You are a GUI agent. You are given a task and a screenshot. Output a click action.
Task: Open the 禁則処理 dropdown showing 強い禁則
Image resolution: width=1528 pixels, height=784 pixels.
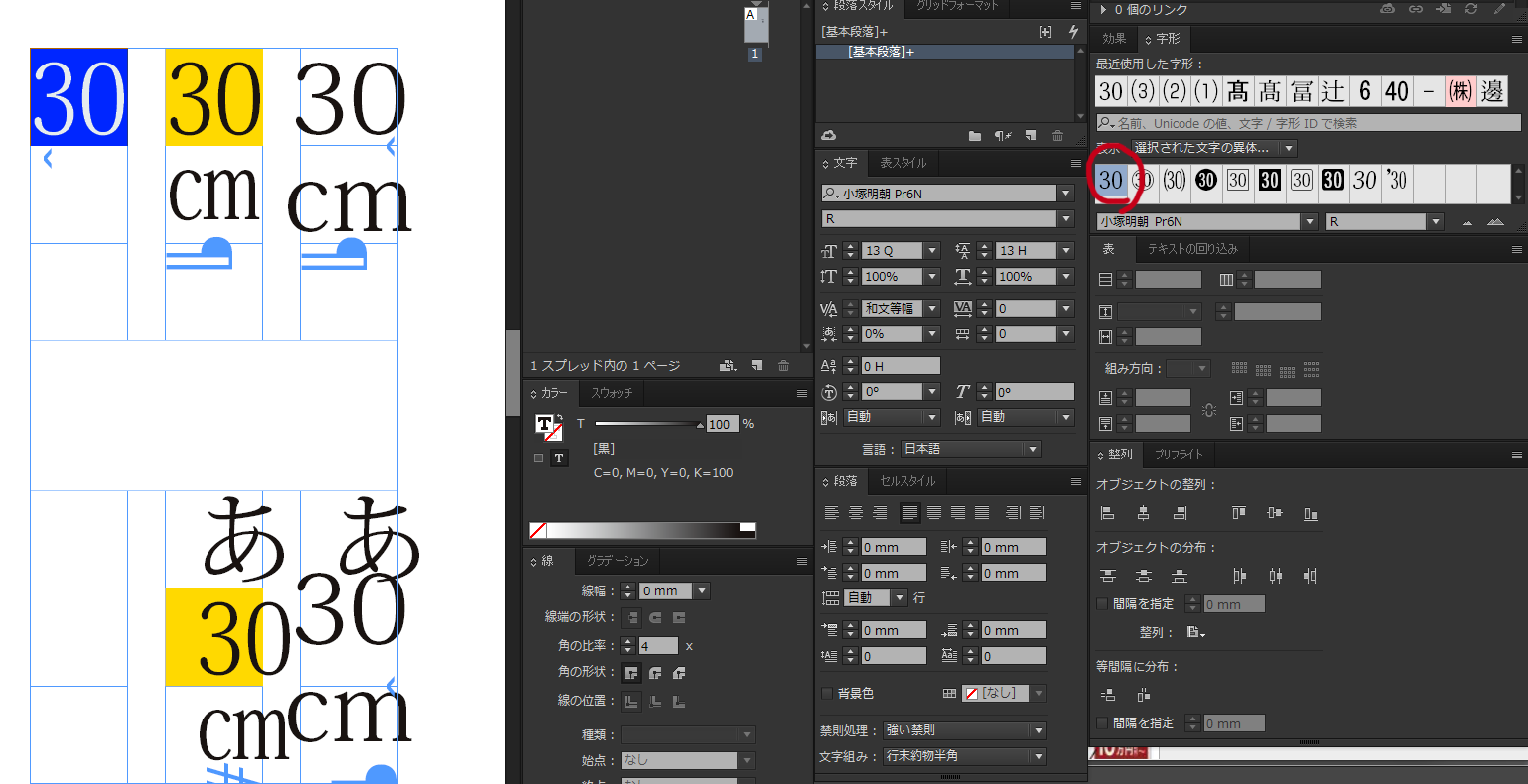coord(965,730)
